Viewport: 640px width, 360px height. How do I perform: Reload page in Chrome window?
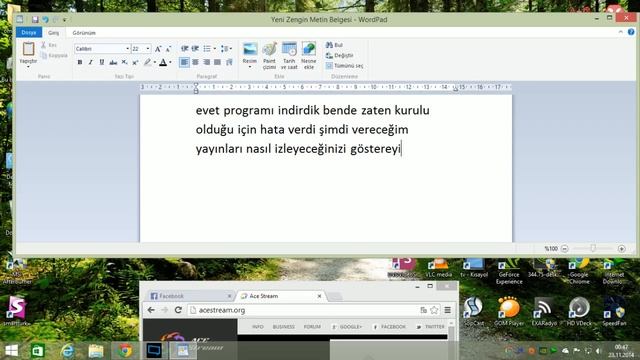click(x=178, y=310)
